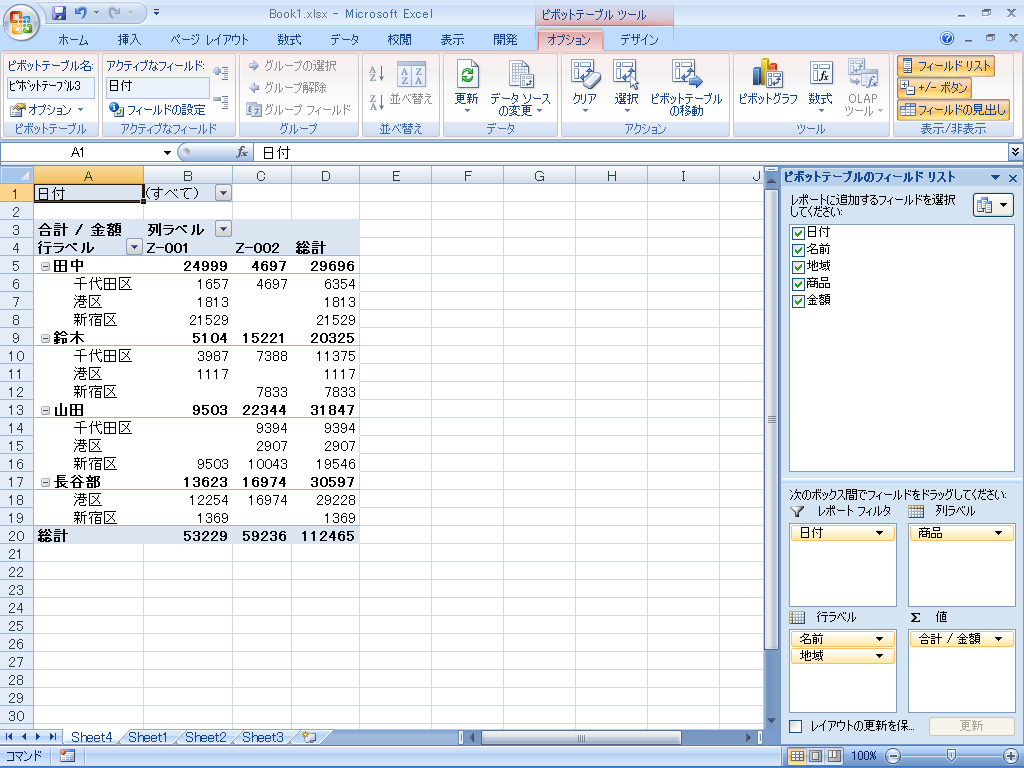
Task: Switch to Sheet1 worksheet tab
Action: coord(148,737)
